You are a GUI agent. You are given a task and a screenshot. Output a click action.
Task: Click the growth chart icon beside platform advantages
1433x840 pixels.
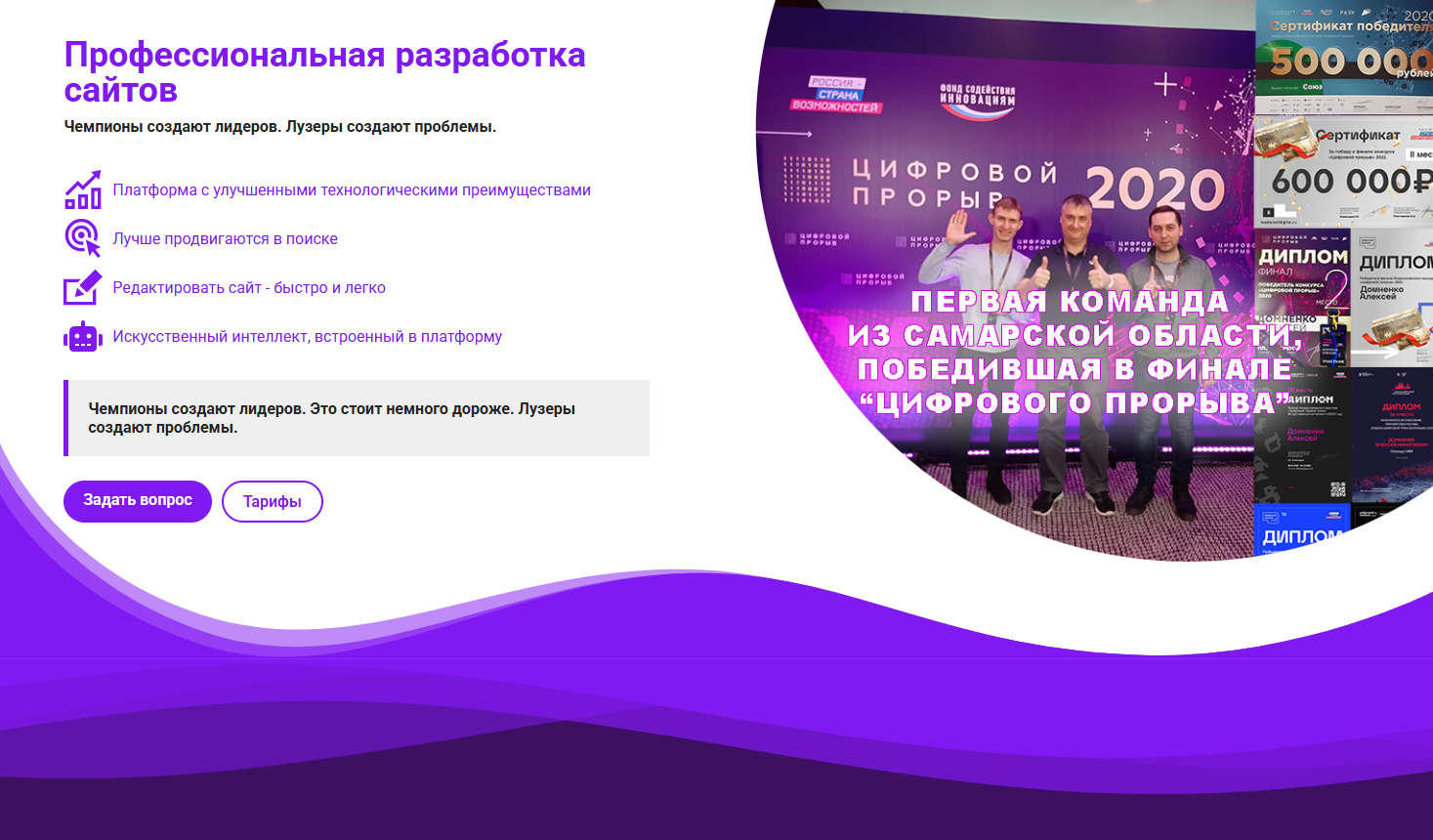[x=83, y=189]
